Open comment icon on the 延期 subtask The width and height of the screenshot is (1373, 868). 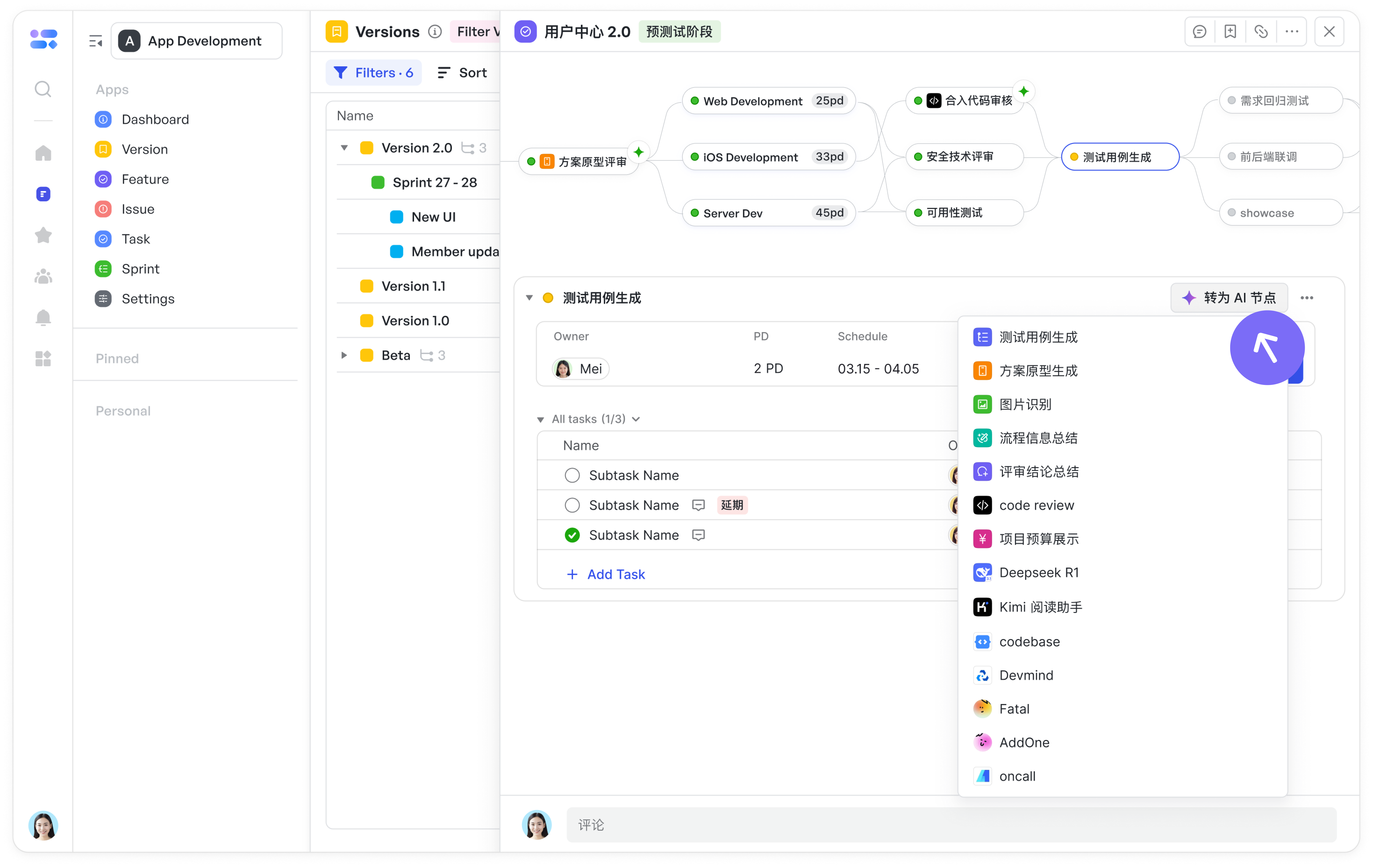tap(698, 505)
